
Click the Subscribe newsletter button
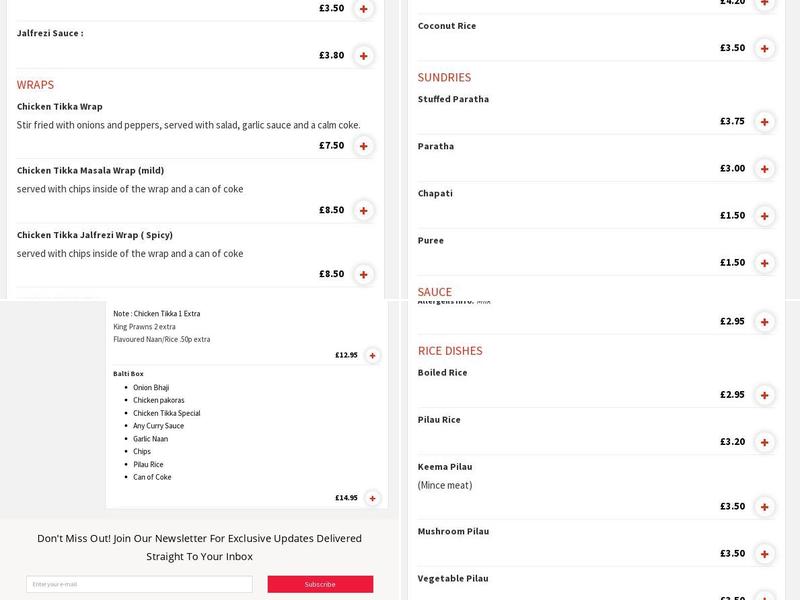(x=320, y=584)
